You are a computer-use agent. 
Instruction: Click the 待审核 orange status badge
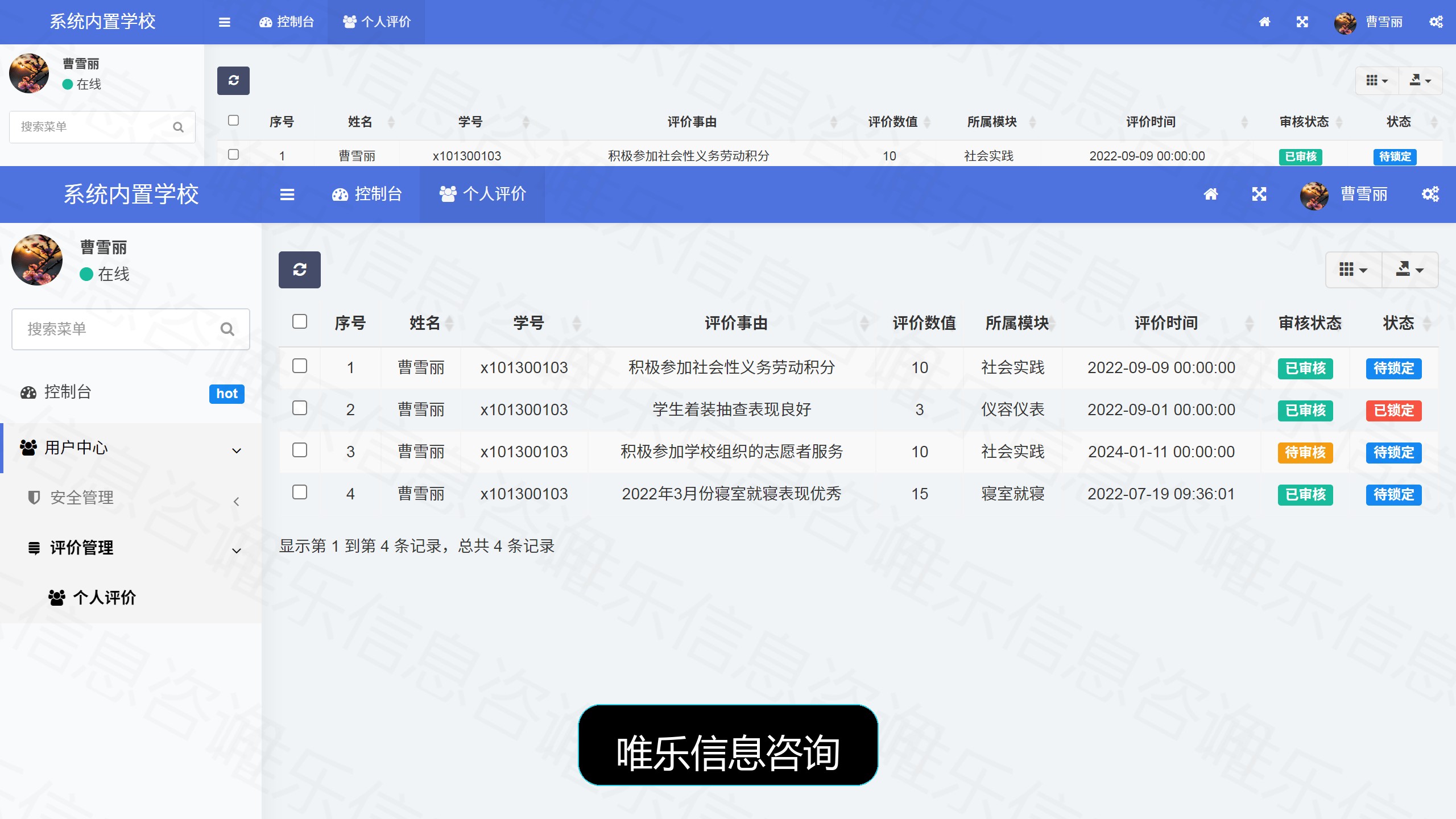(x=1305, y=453)
